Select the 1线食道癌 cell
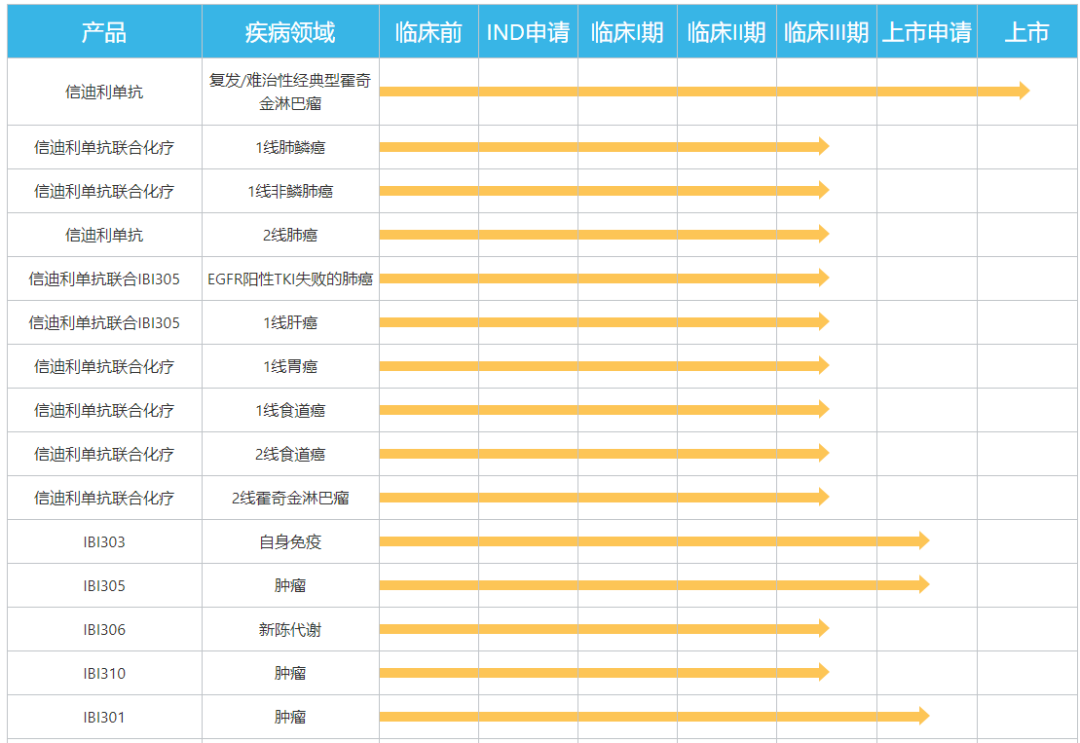Screen dimensions: 1080x743 click(291, 410)
